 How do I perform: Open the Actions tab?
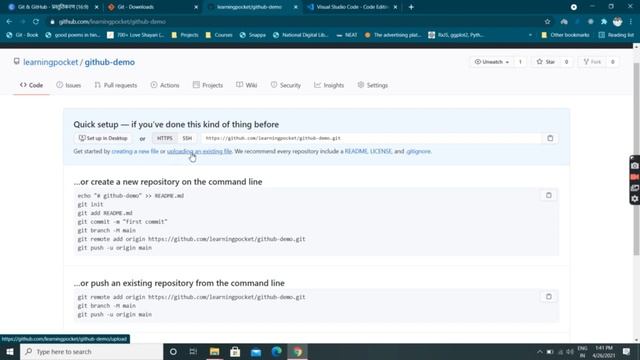point(165,85)
